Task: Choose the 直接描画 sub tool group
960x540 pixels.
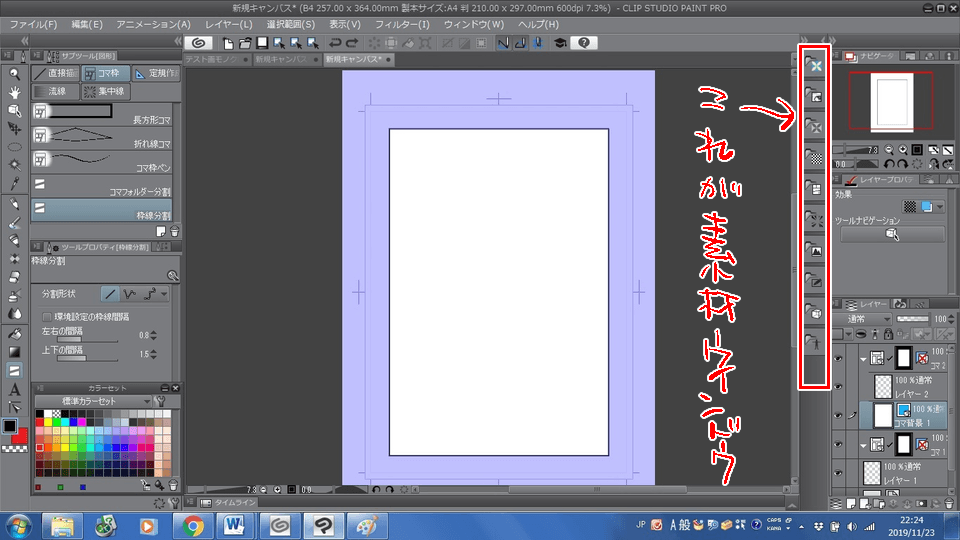Action: 56,73
